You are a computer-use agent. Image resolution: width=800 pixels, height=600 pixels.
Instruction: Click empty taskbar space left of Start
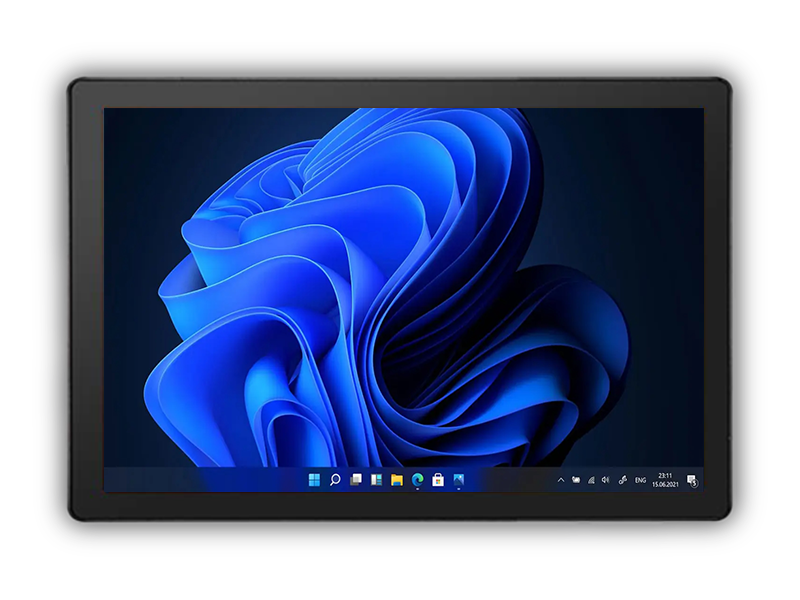(x=200, y=480)
